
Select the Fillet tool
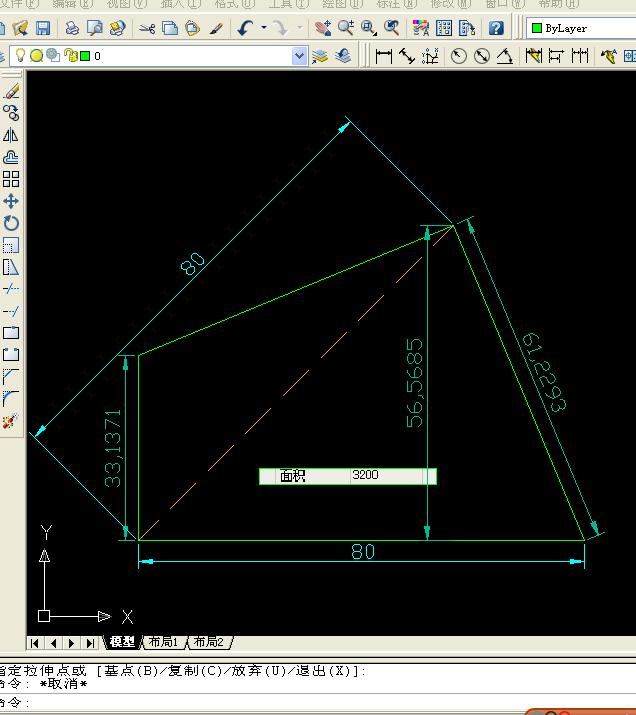[11, 399]
